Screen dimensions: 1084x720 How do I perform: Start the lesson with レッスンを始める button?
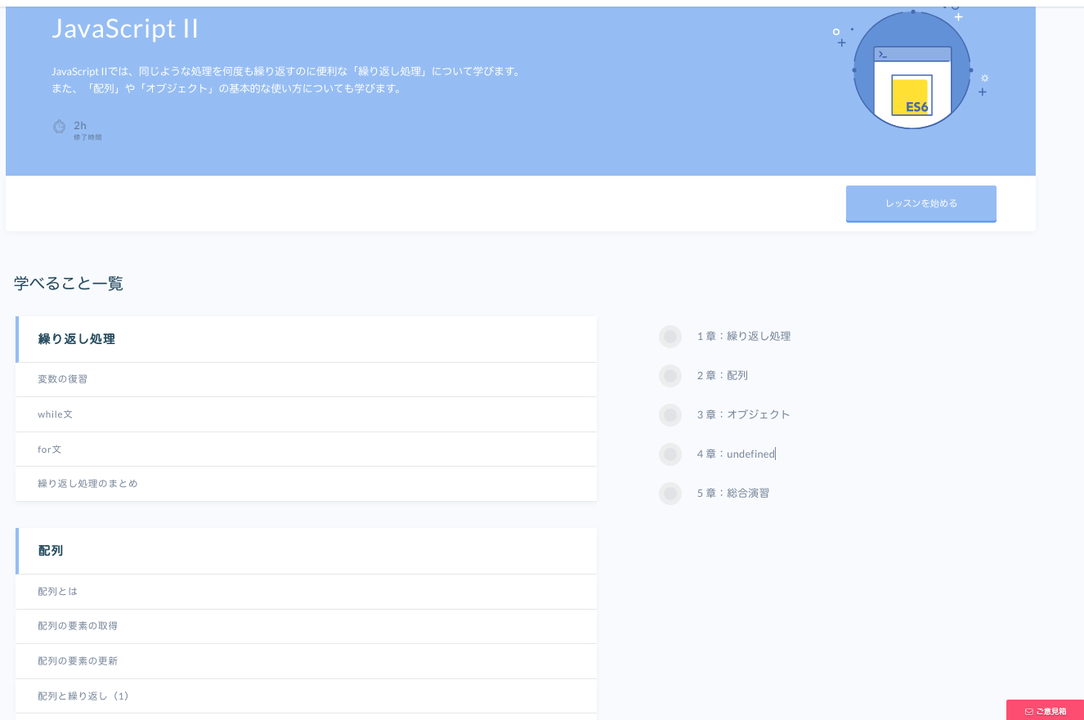click(921, 203)
